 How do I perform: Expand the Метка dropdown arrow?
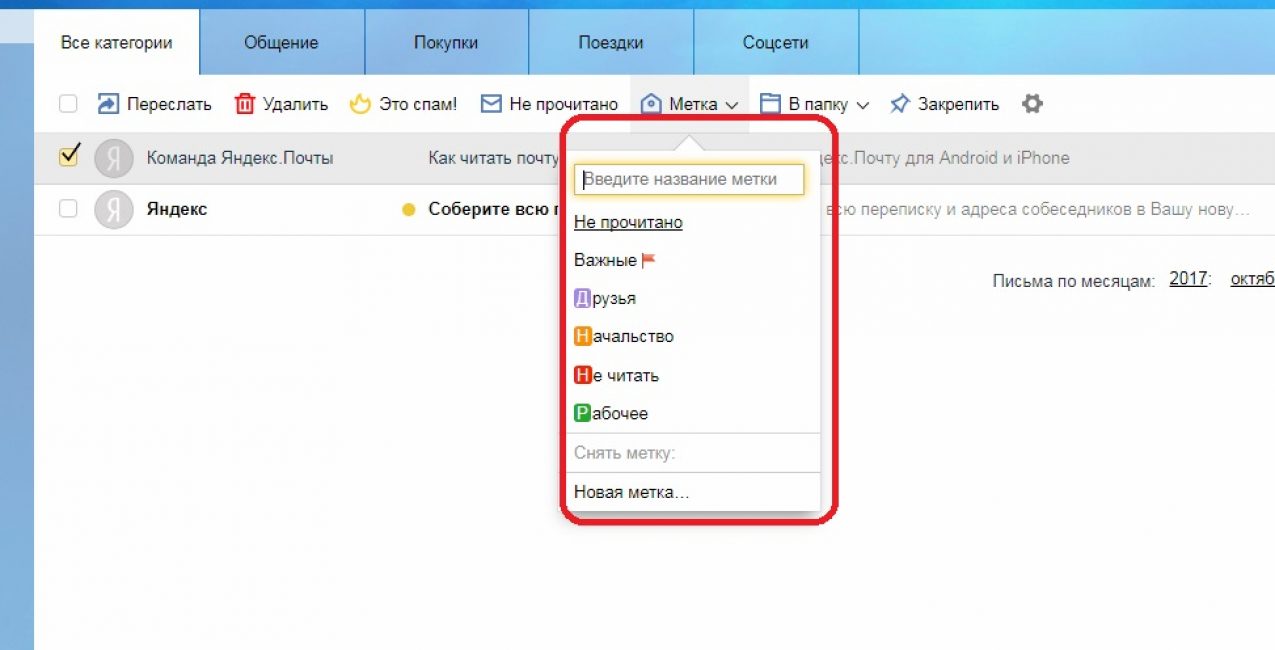click(x=732, y=105)
